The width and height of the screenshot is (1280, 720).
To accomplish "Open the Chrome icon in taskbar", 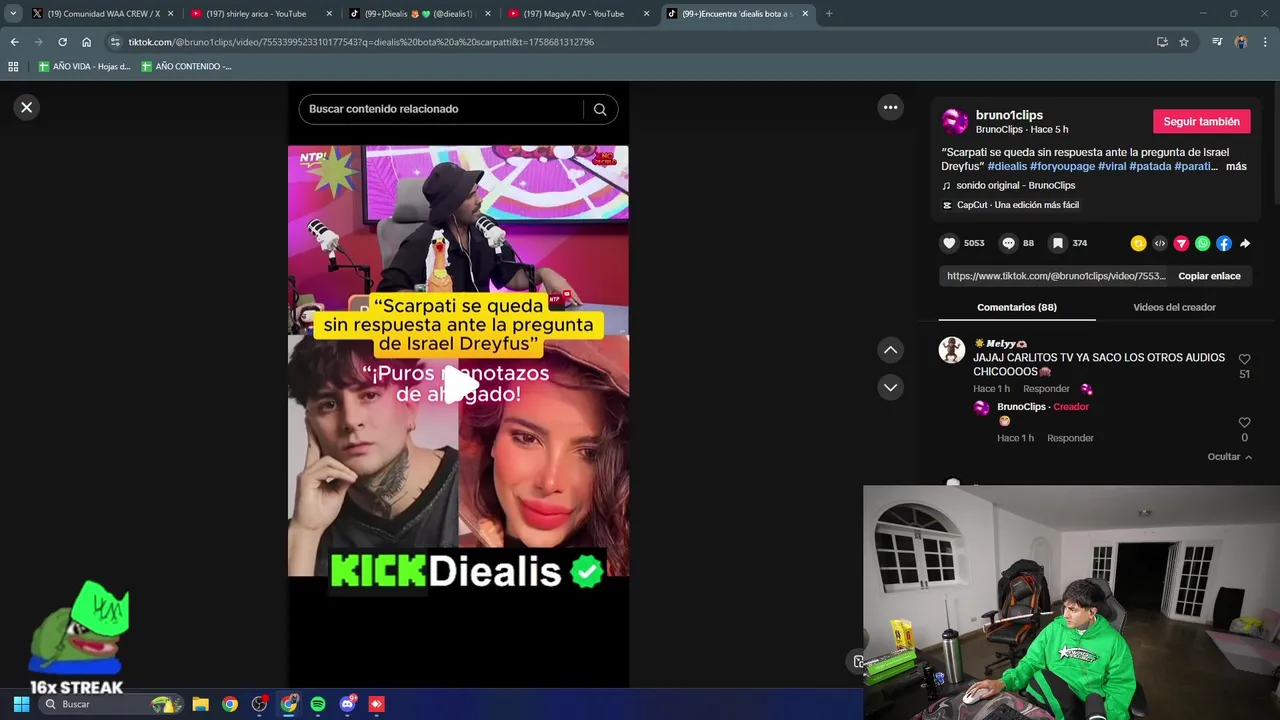I will click(230, 704).
